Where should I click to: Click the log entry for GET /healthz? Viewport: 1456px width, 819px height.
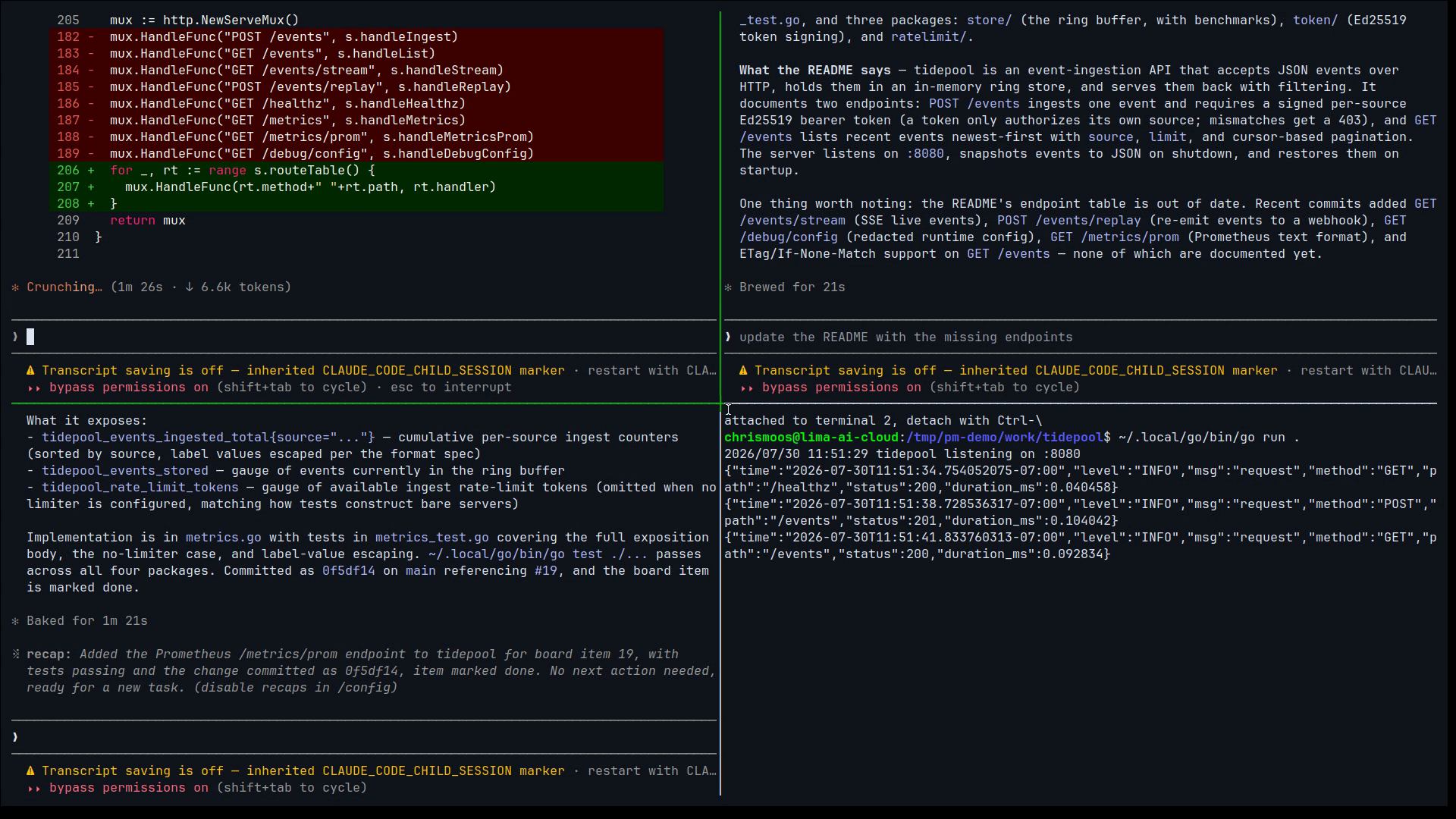pos(1081,479)
